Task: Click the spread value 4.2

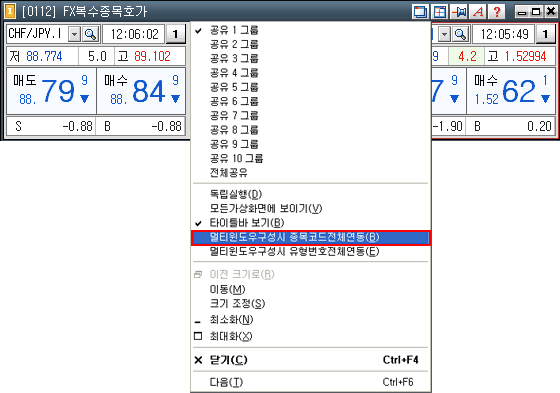Action: click(x=467, y=56)
